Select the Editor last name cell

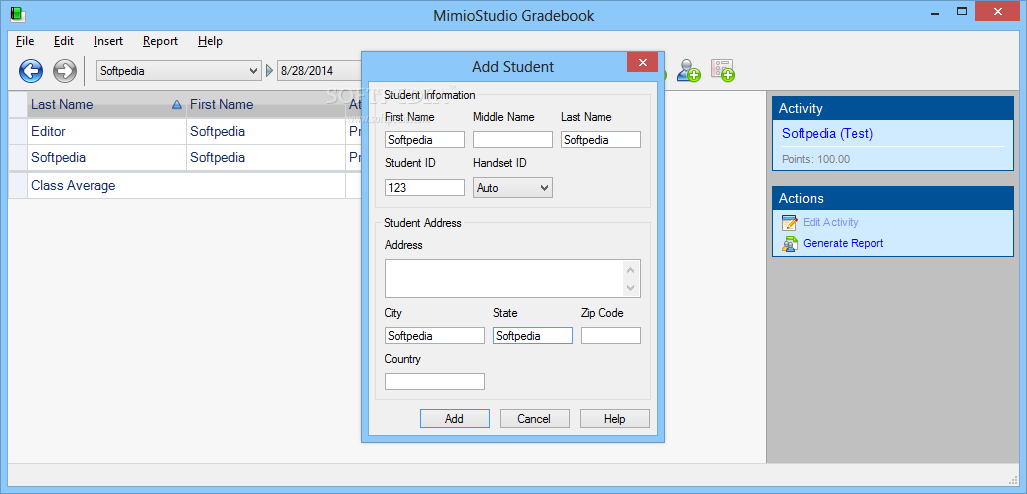(107, 132)
